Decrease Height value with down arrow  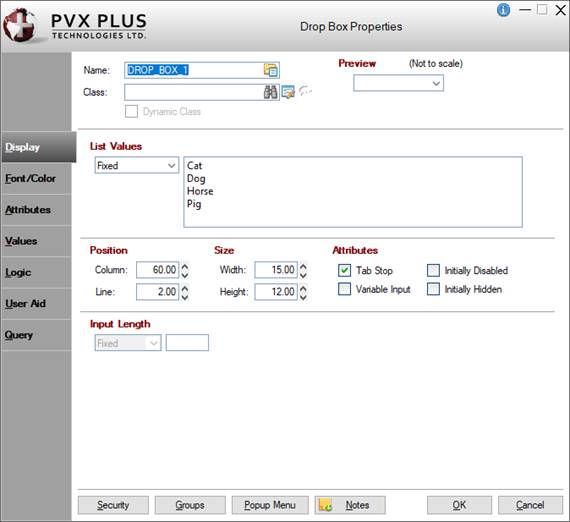303,297
